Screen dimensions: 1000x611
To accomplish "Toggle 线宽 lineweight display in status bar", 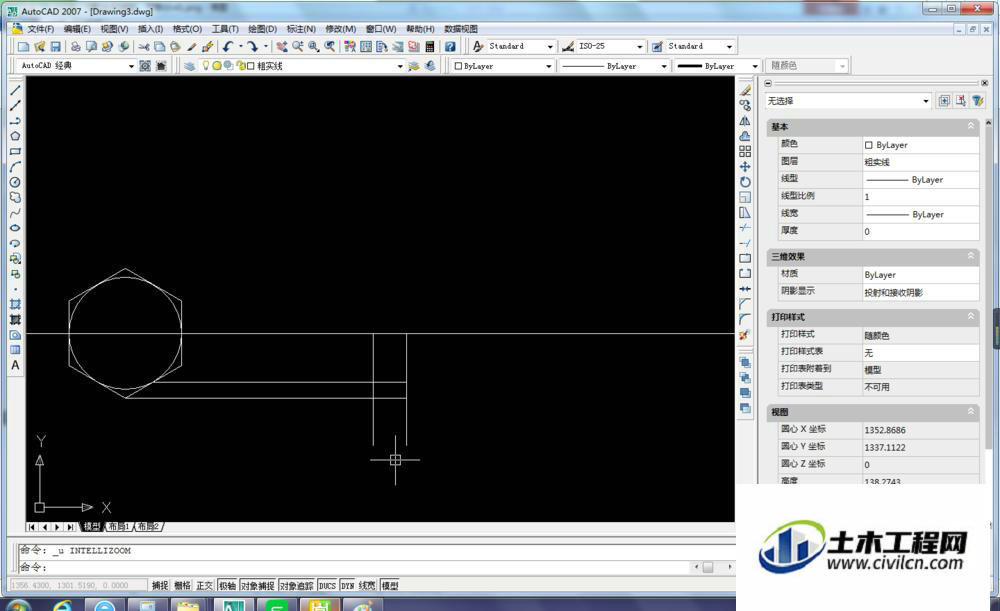I will (x=367, y=585).
